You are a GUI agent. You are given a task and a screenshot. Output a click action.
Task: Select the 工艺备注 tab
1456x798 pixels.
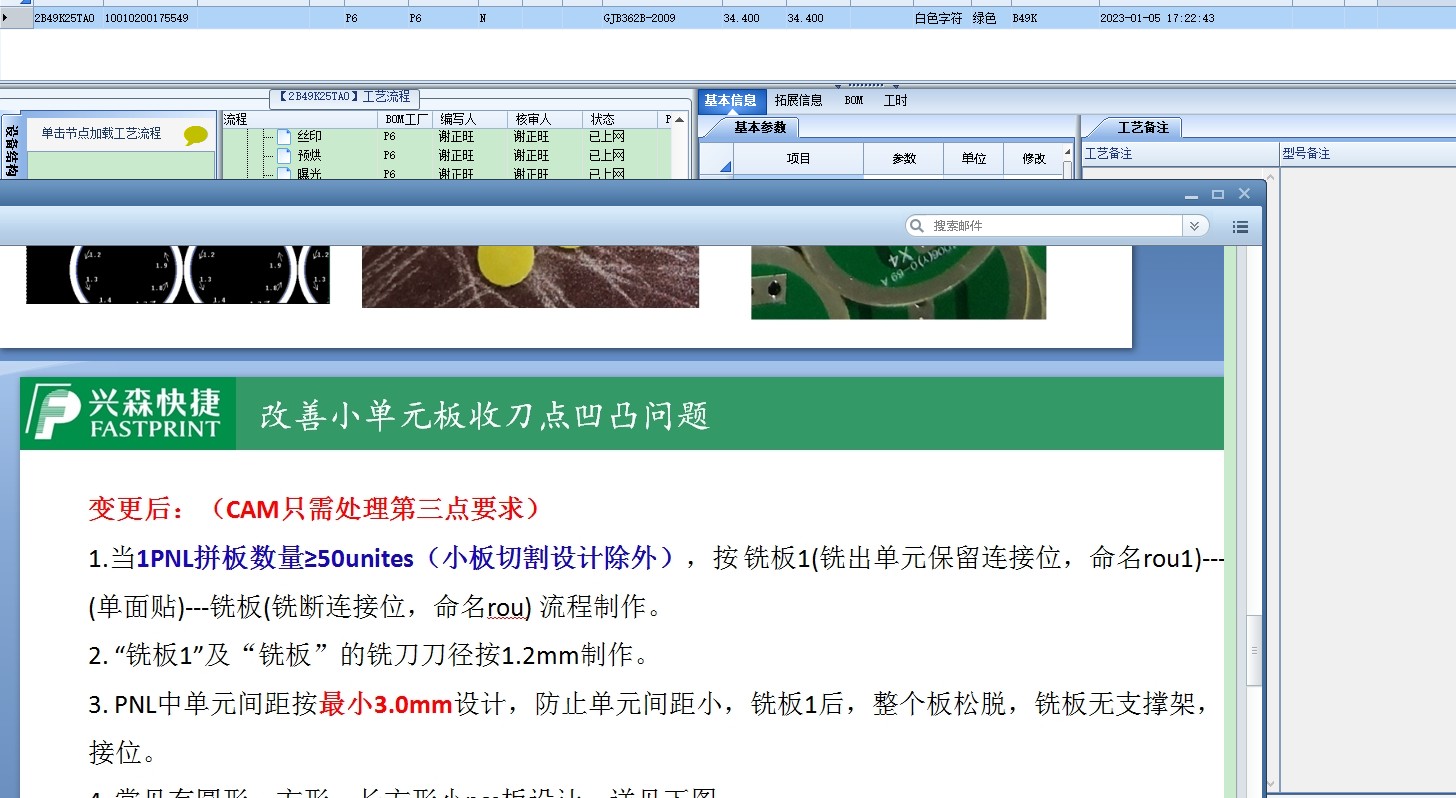(1143, 127)
